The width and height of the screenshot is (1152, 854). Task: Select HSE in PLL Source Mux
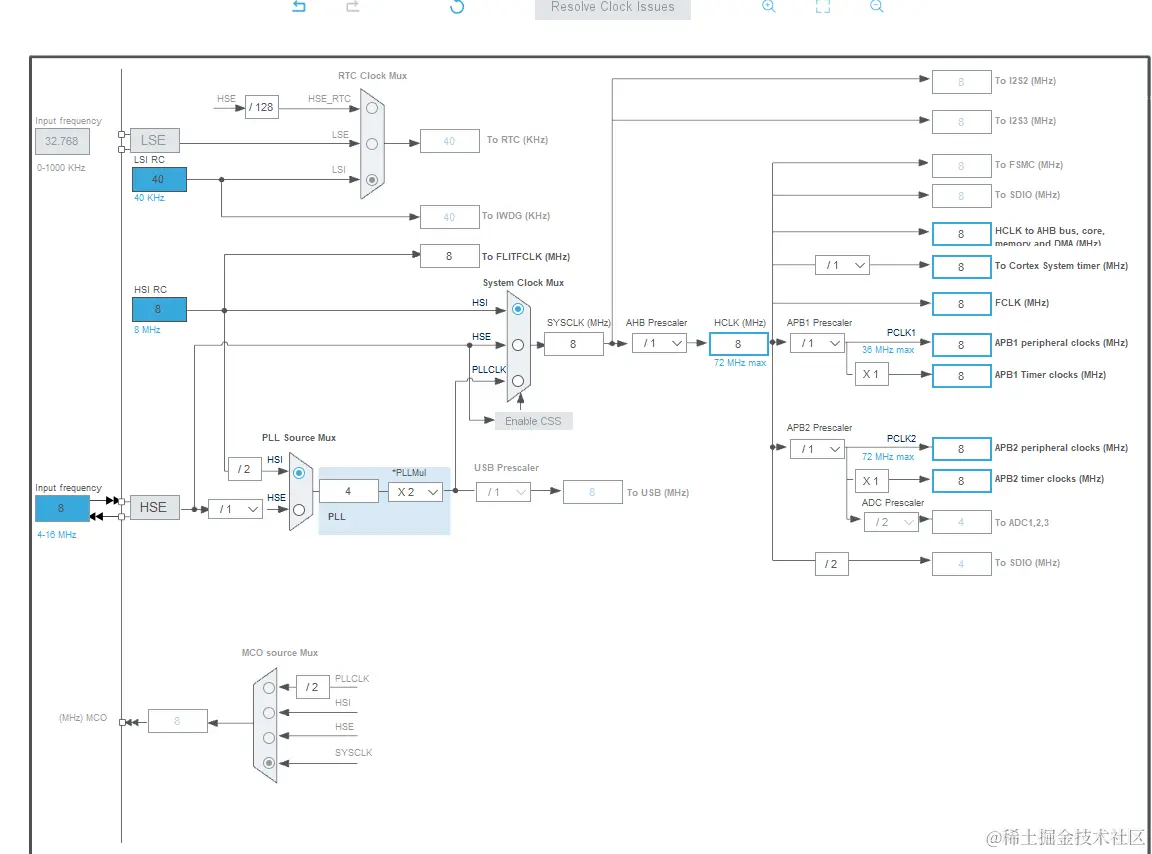(x=299, y=509)
